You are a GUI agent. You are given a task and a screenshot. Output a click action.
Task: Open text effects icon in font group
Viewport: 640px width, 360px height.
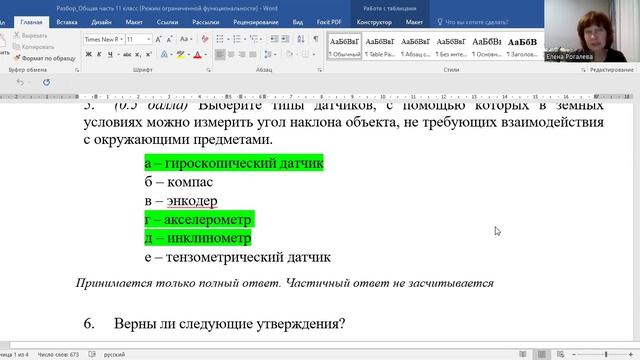[x=164, y=54]
